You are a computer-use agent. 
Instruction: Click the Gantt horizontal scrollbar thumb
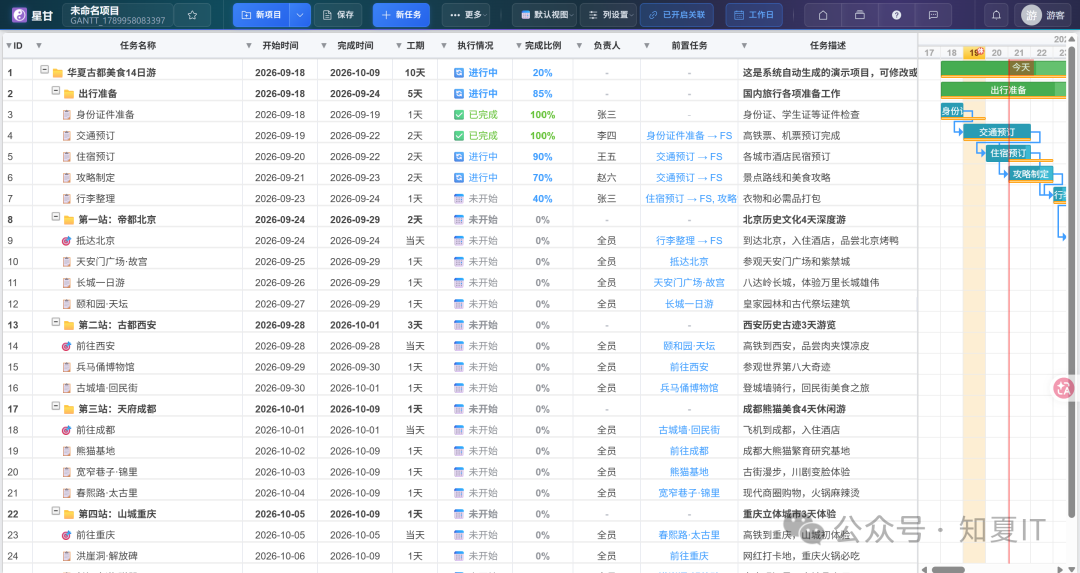[948, 570]
